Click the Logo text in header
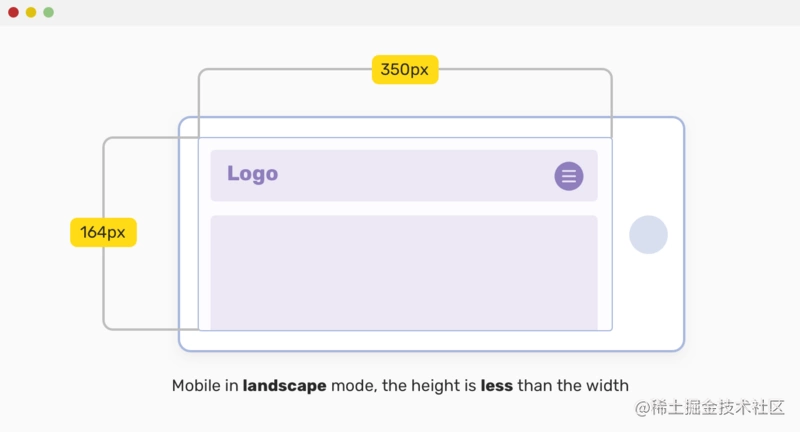 (253, 173)
